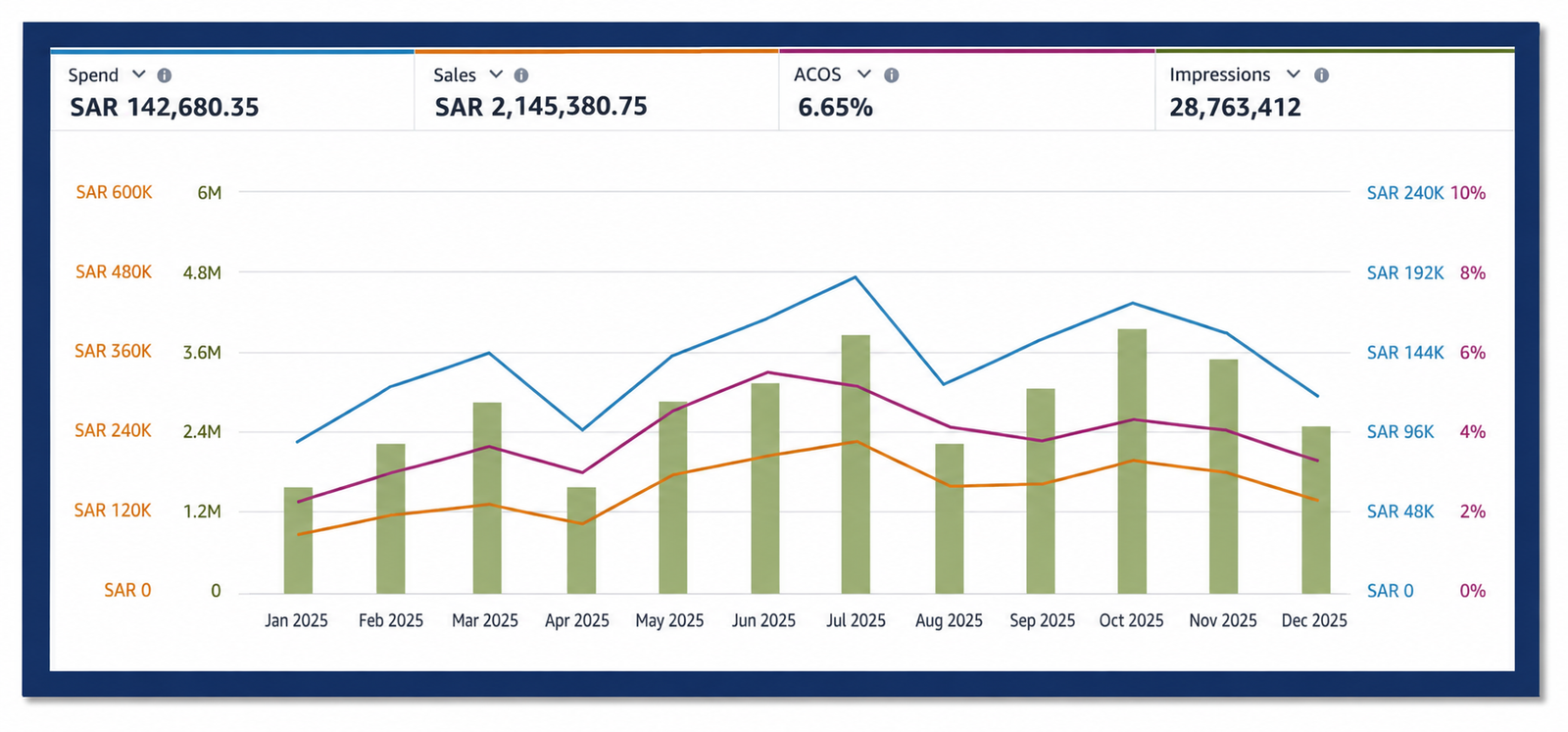The width and height of the screenshot is (1568, 732).
Task: Click the Apr 2025 impressions bar
Action: click(581, 540)
